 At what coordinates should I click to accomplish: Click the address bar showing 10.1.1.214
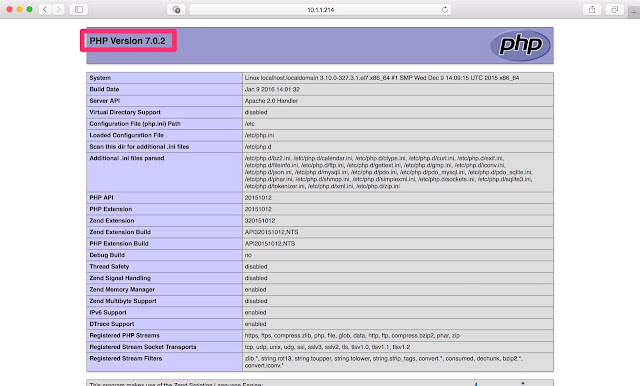click(x=320, y=9)
